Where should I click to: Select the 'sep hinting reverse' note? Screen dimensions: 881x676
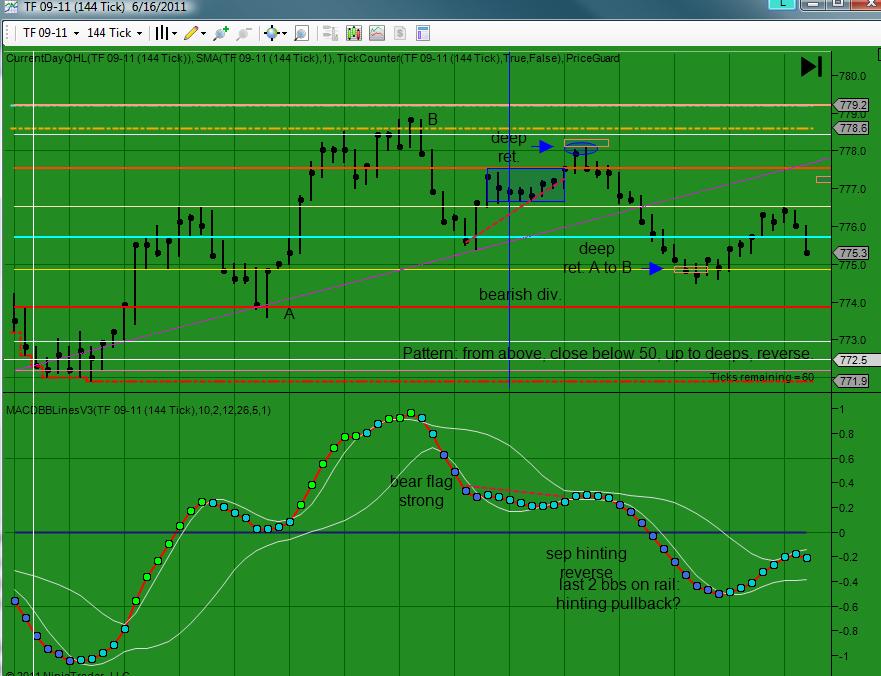tap(586, 562)
